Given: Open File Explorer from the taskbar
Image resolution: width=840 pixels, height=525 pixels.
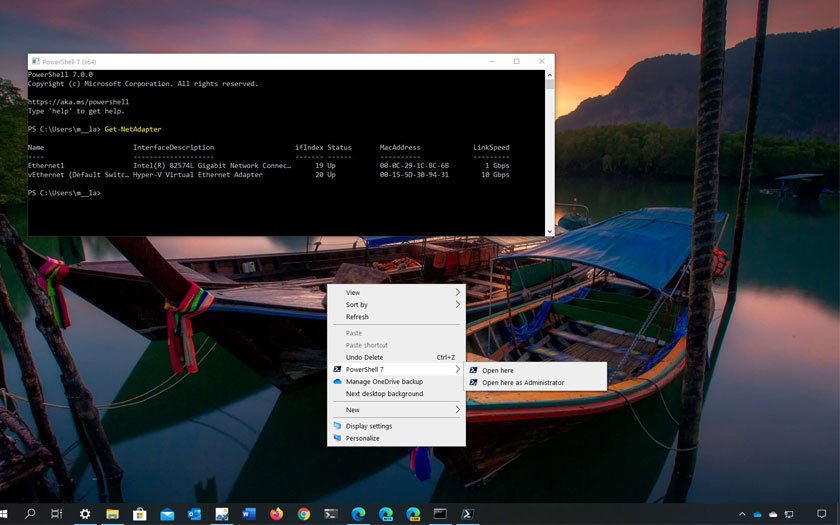Looking at the screenshot, I should 113,514.
